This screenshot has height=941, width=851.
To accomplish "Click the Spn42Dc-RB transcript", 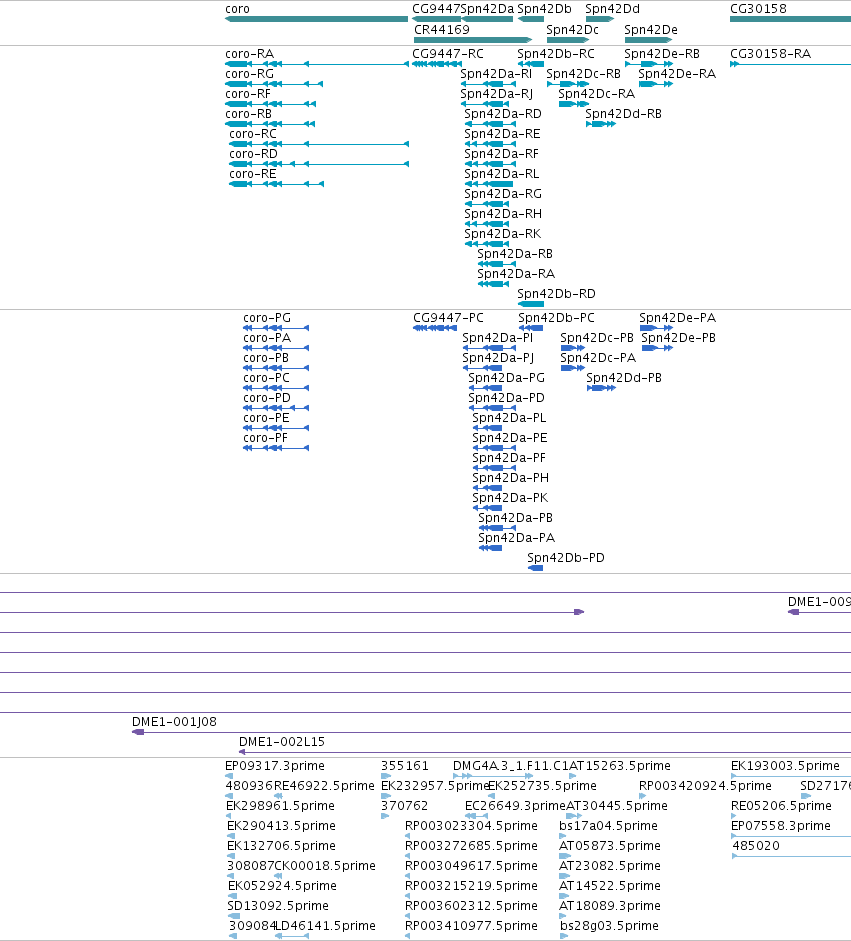I will (568, 84).
